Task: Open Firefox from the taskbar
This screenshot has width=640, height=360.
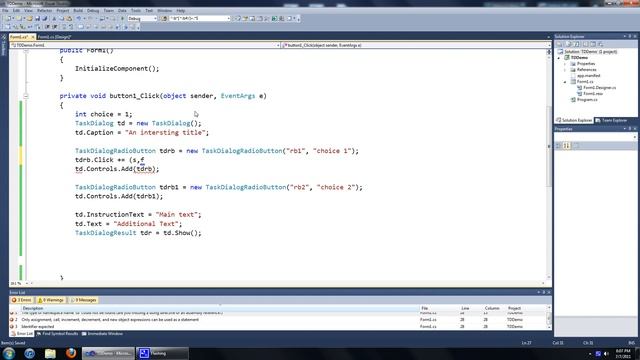Action: click(71, 353)
